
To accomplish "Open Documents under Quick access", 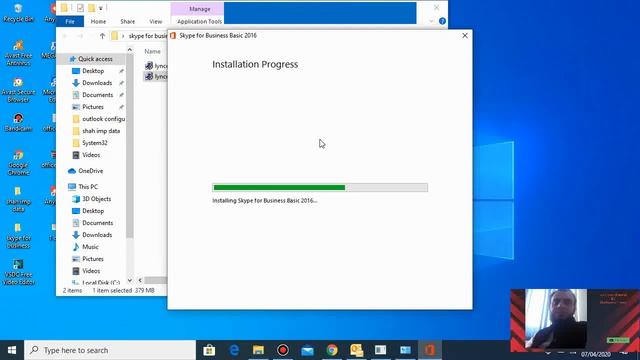I will pyautogui.click(x=97, y=95).
